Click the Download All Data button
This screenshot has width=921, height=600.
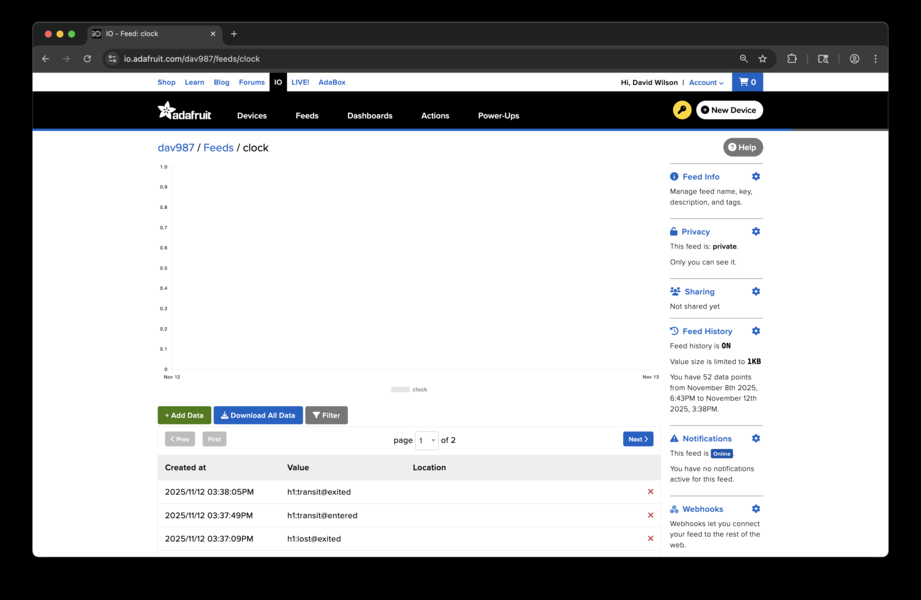tap(258, 414)
